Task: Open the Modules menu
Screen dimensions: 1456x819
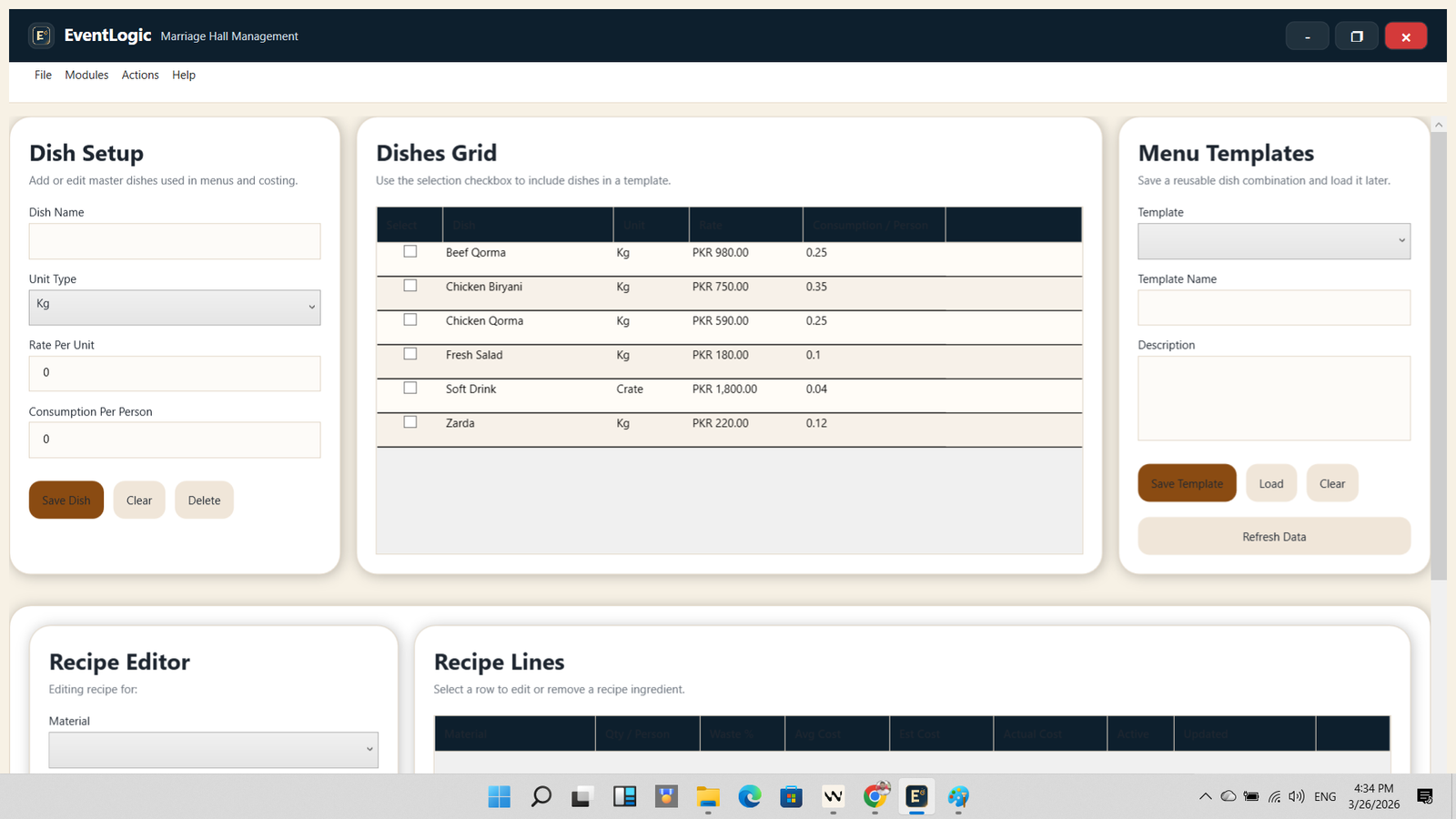Action: [86, 75]
